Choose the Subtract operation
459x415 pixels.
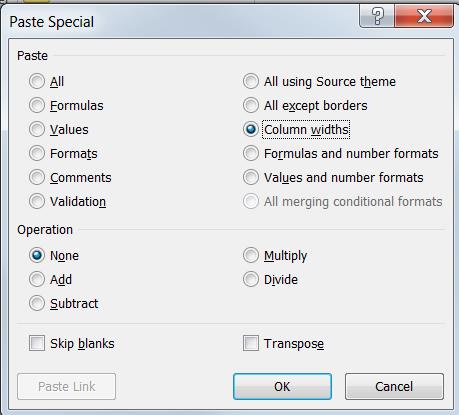[x=37, y=303]
